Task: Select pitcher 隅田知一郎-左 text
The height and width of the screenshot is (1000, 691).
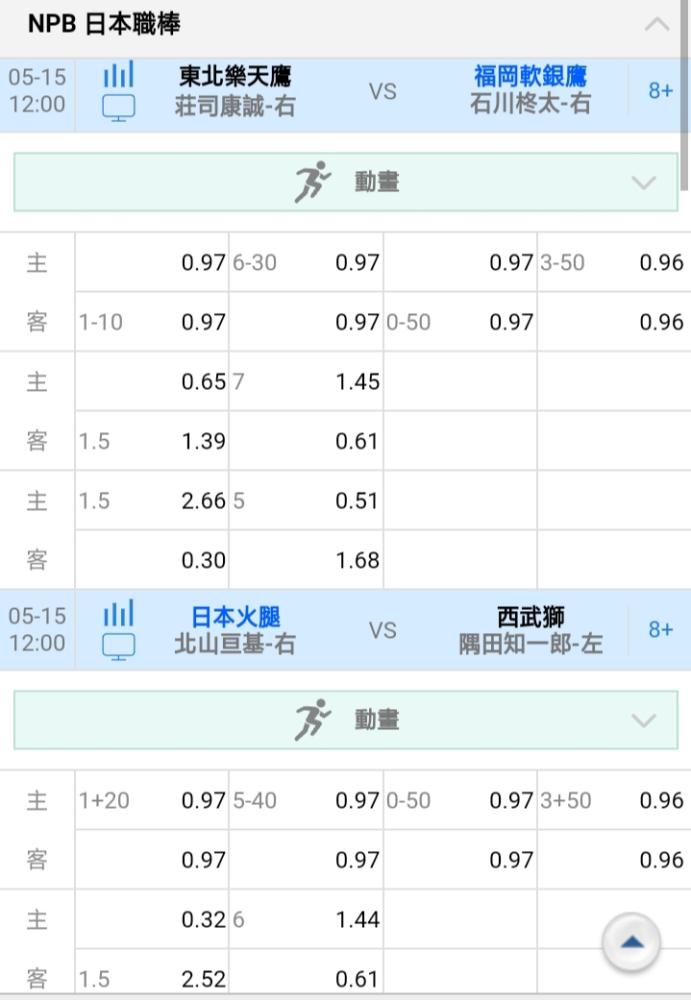Action: [x=530, y=644]
